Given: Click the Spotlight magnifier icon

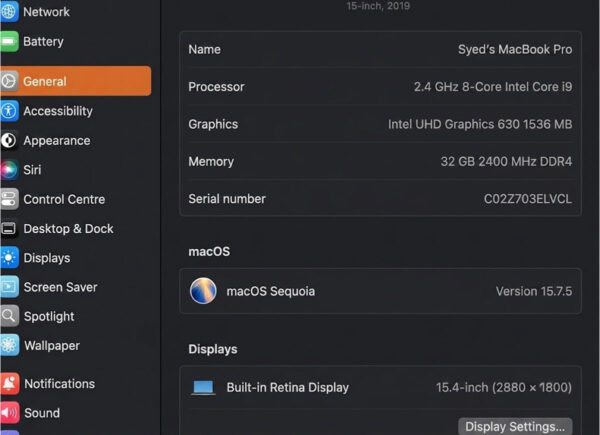Looking at the screenshot, I should (x=8, y=316).
